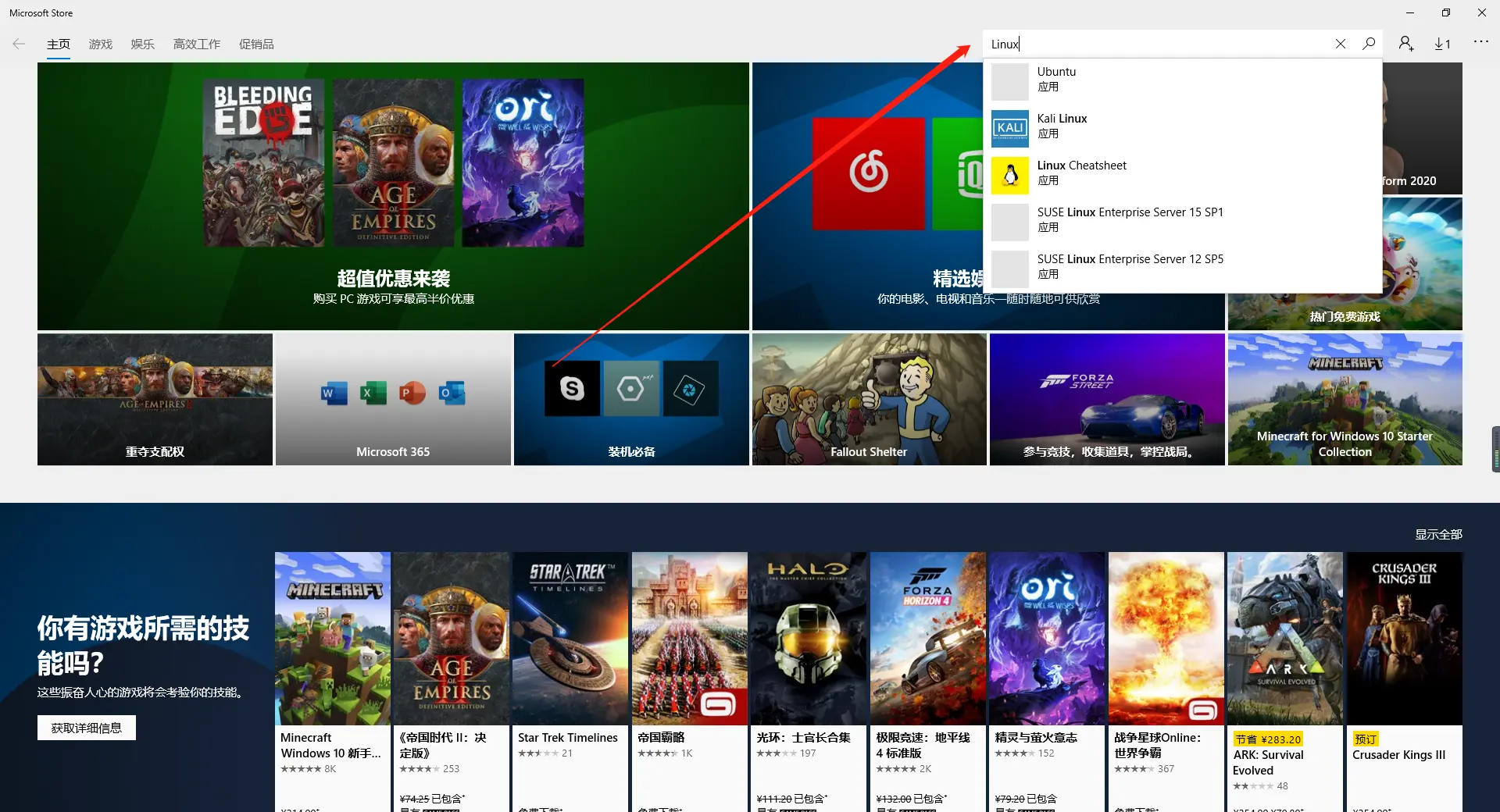Clear the search box text
Image resolution: width=1500 pixels, height=812 pixels.
point(1341,44)
